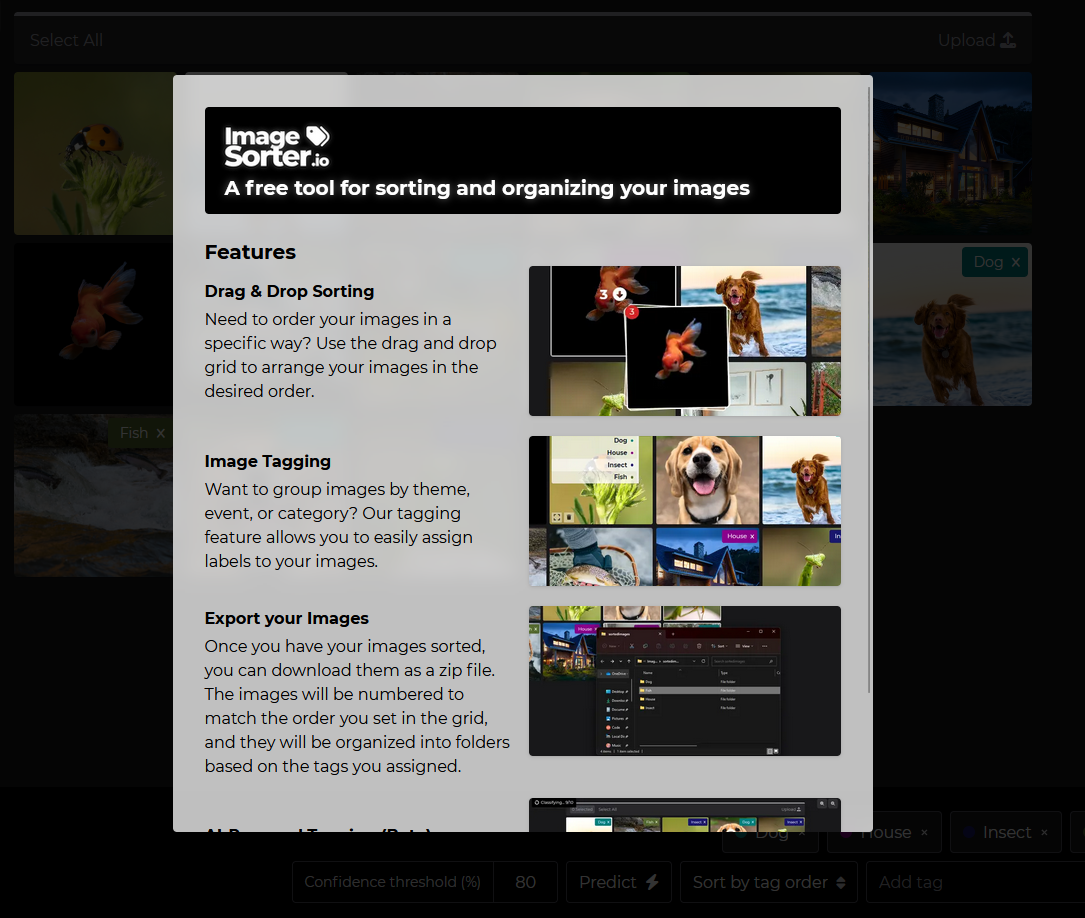This screenshot has width=1085, height=918.
Task: Open the Classifying preview image at modal bottom
Action: pyautogui.click(x=684, y=815)
